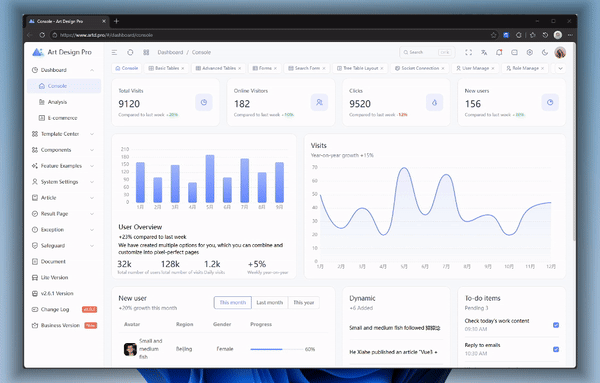The image size is (600, 383).
Task: Open the tabs overflow dropdown arrow
Action: coord(560,68)
